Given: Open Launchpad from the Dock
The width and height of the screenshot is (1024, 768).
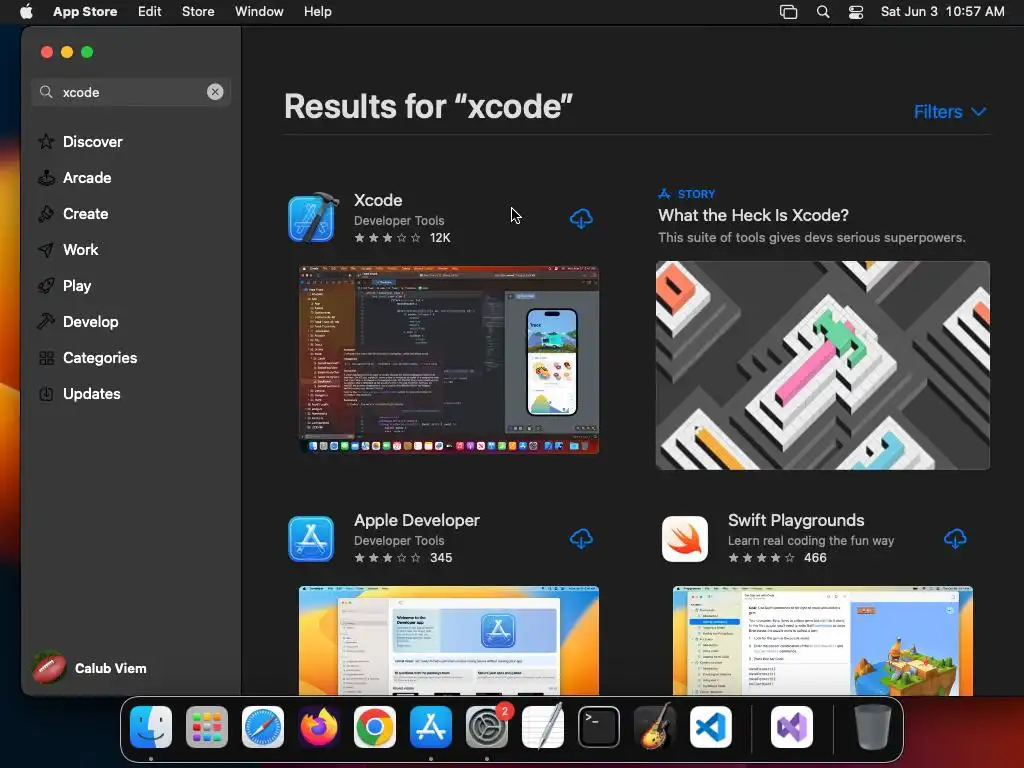Looking at the screenshot, I should click(x=207, y=727).
